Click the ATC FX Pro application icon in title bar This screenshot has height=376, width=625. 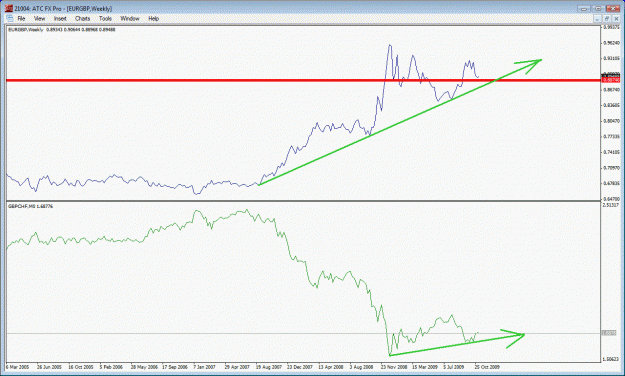coord(8,8)
